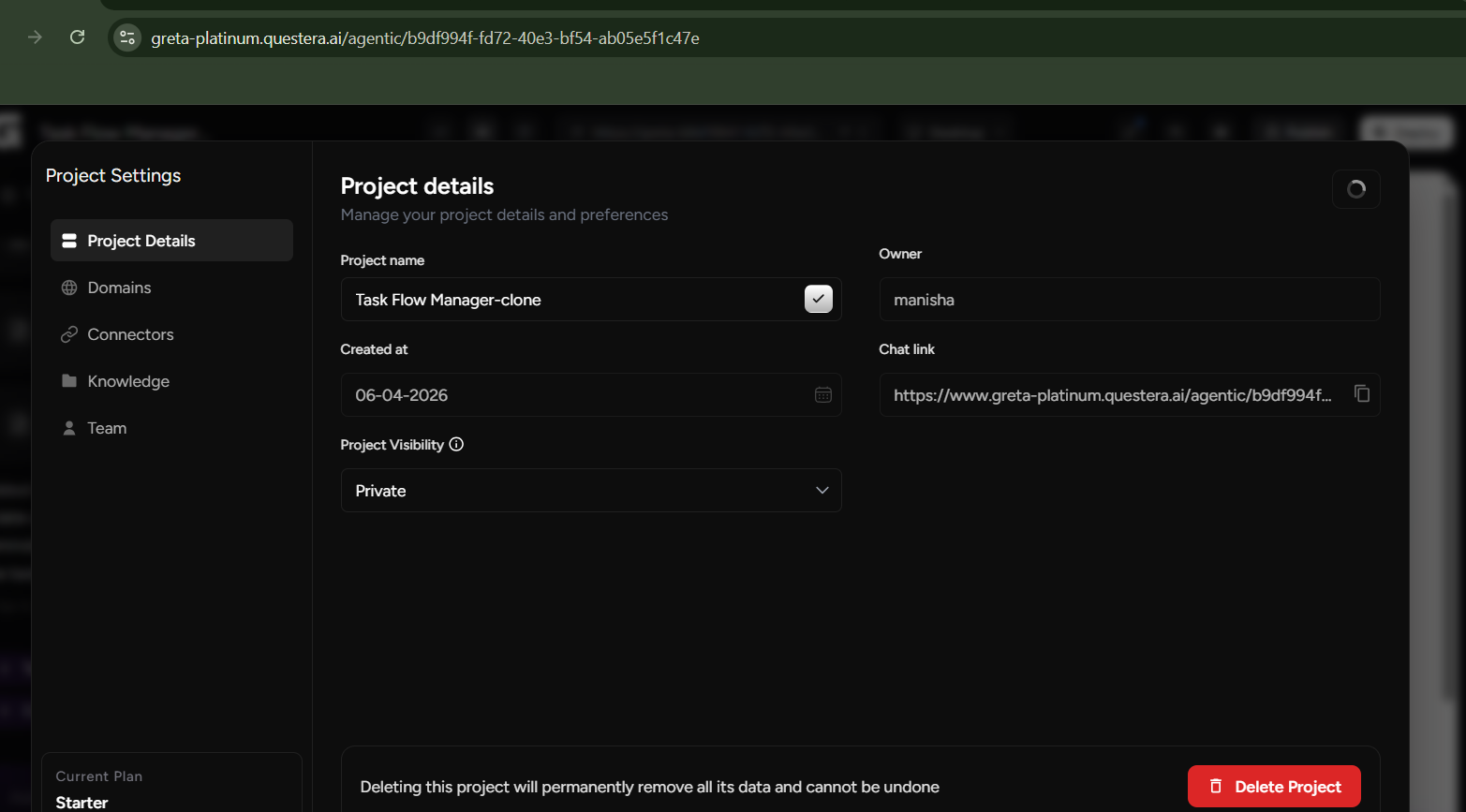Click the deletion warning message text
The image size is (1466, 812).
click(650, 787)
